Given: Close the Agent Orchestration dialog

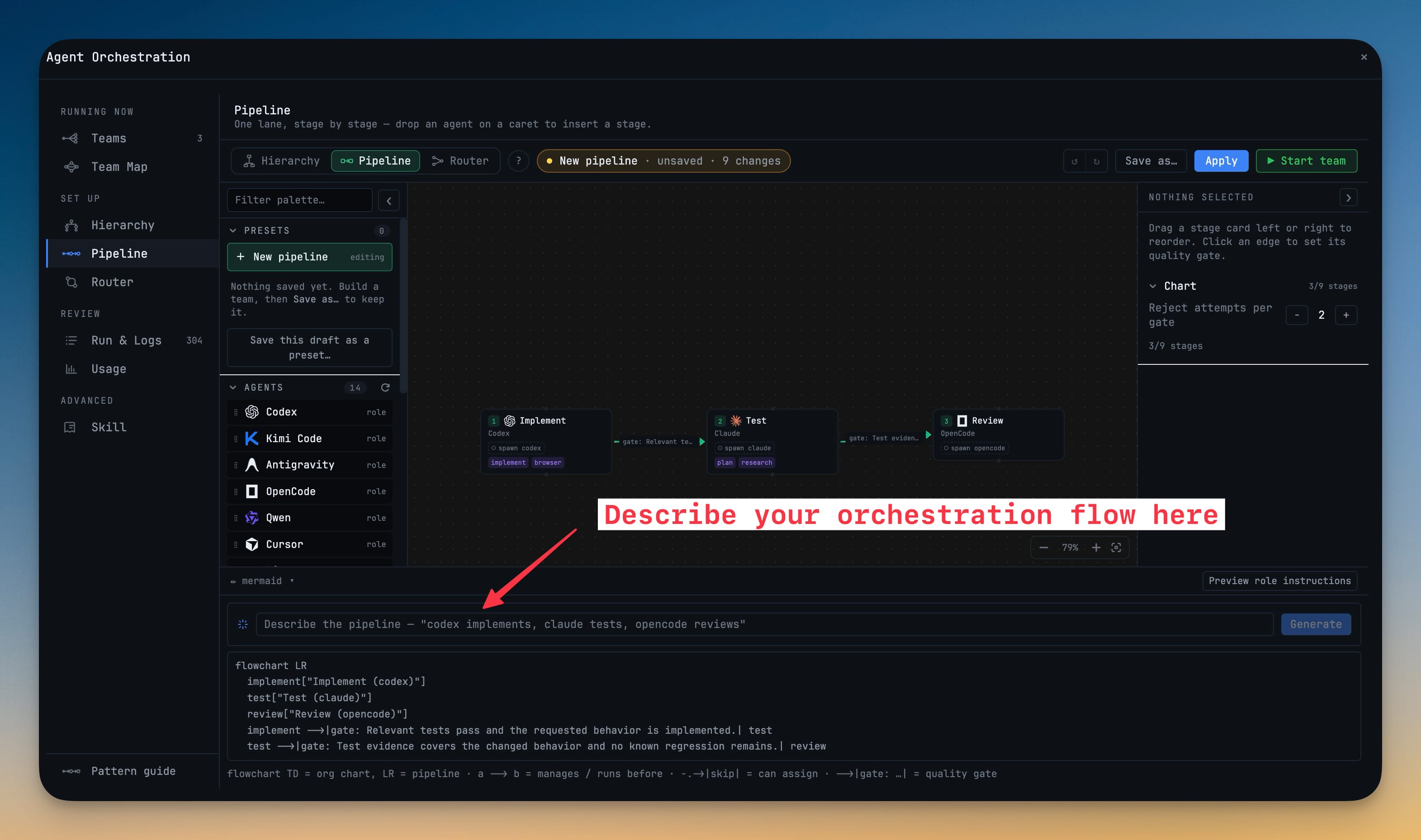Looking at the screenshot, I should click(1364, 57).
